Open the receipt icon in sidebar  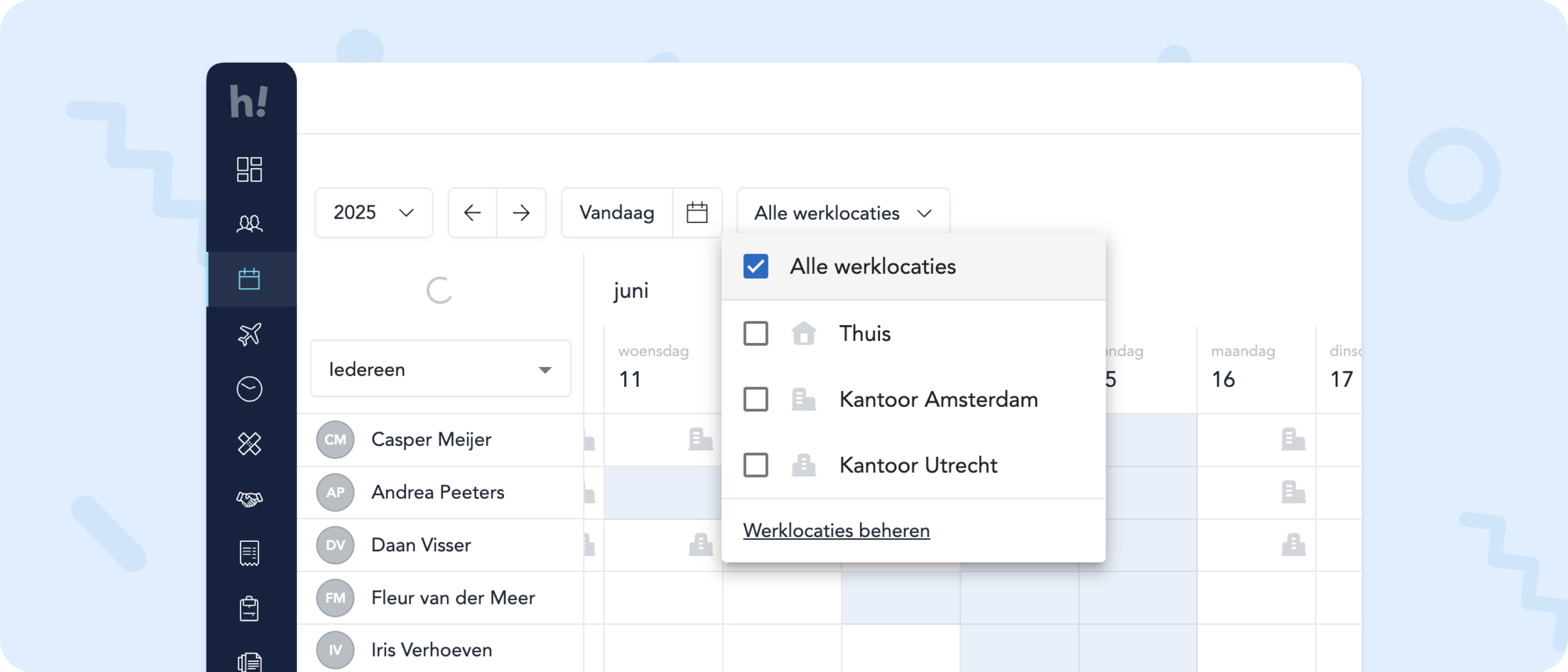point(249,554)
